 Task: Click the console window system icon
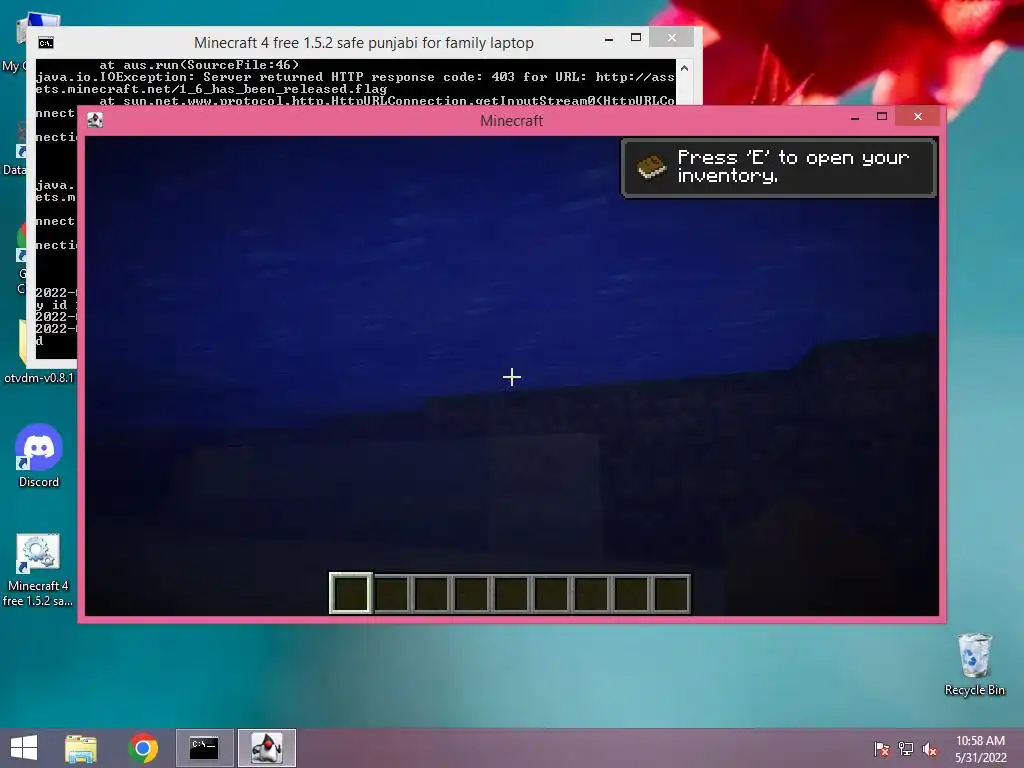pos(46,43)
